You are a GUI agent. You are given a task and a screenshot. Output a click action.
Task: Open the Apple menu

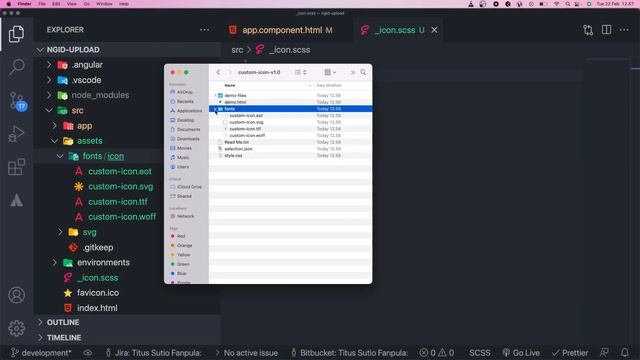tap(8, 4)
